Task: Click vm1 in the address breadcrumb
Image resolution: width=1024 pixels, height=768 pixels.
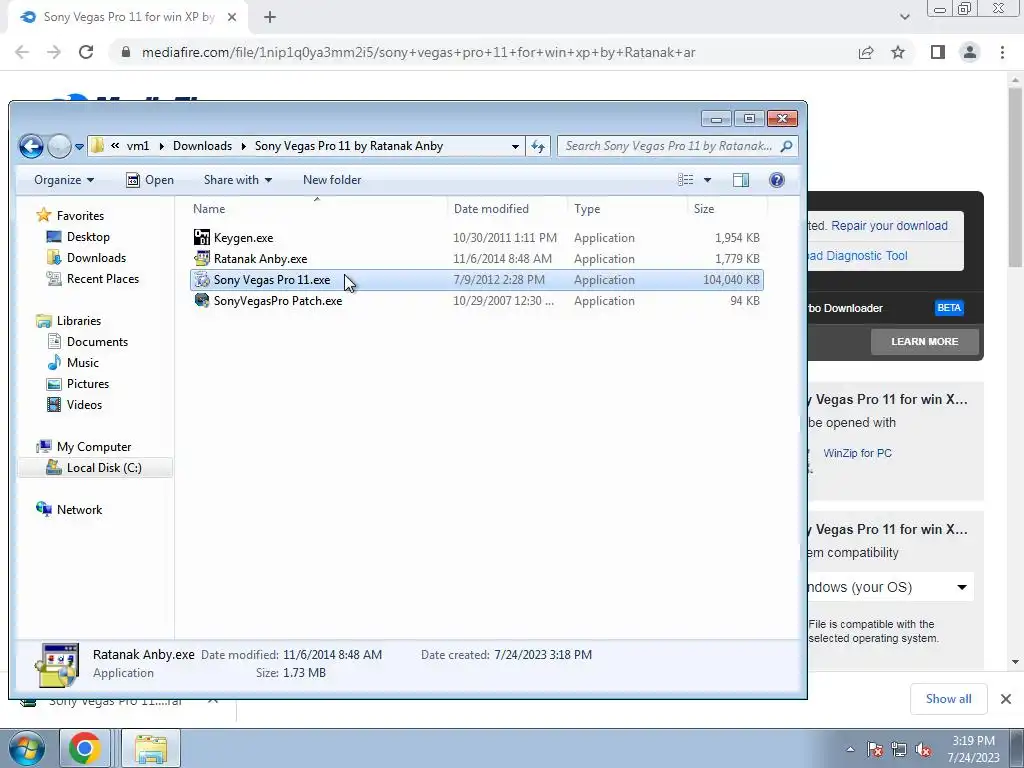Action: tap(138, 146)
